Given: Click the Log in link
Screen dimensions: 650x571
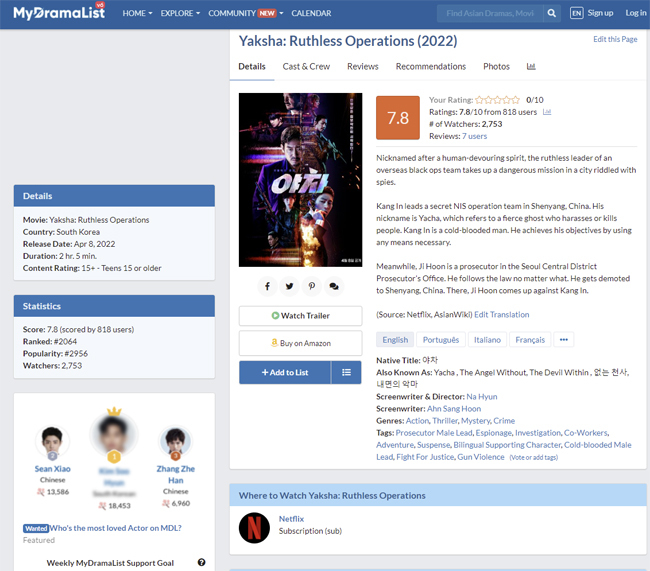Looking at the screenshot, I should pos(636,13).
